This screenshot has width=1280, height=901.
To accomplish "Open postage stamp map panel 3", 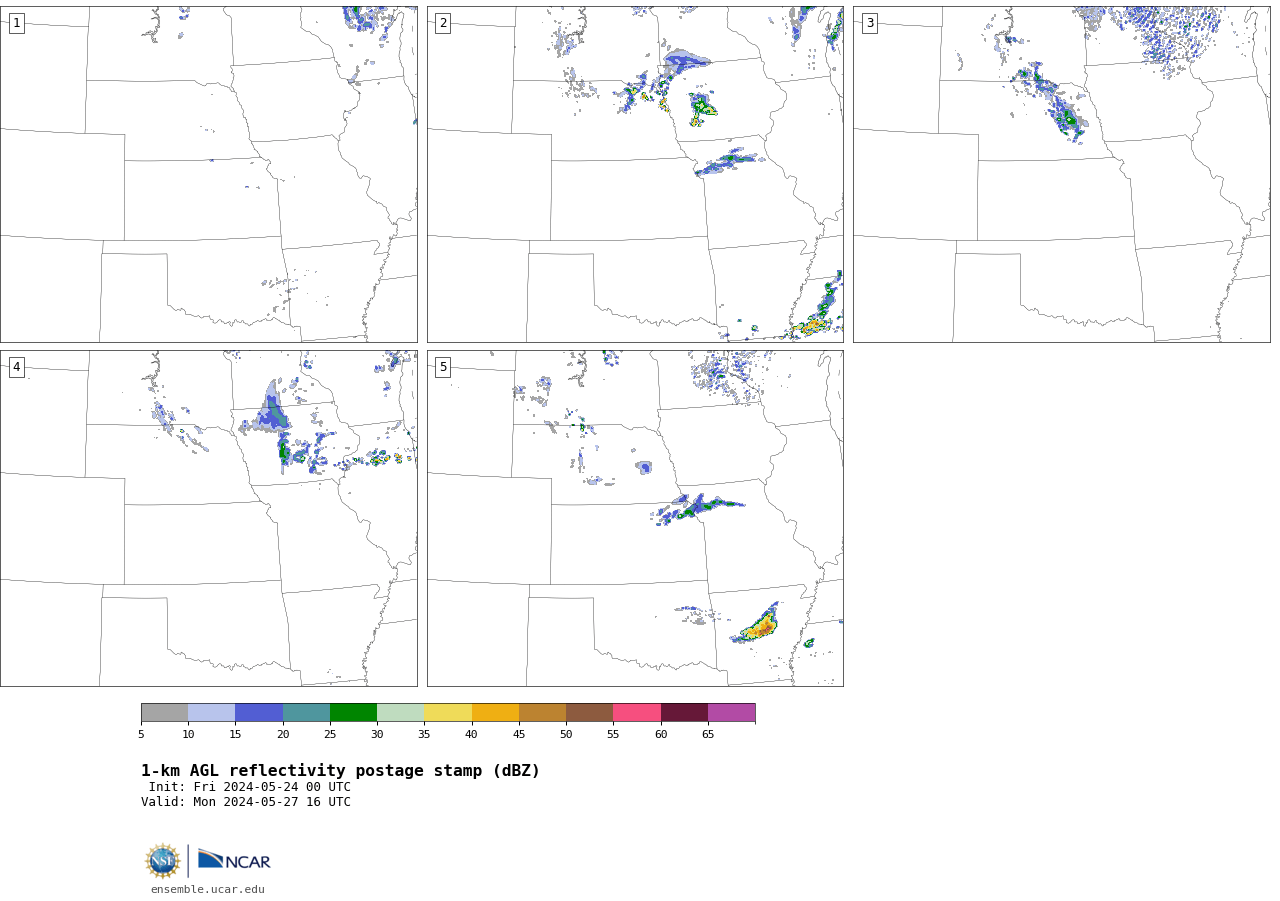I will point(1061,174).
